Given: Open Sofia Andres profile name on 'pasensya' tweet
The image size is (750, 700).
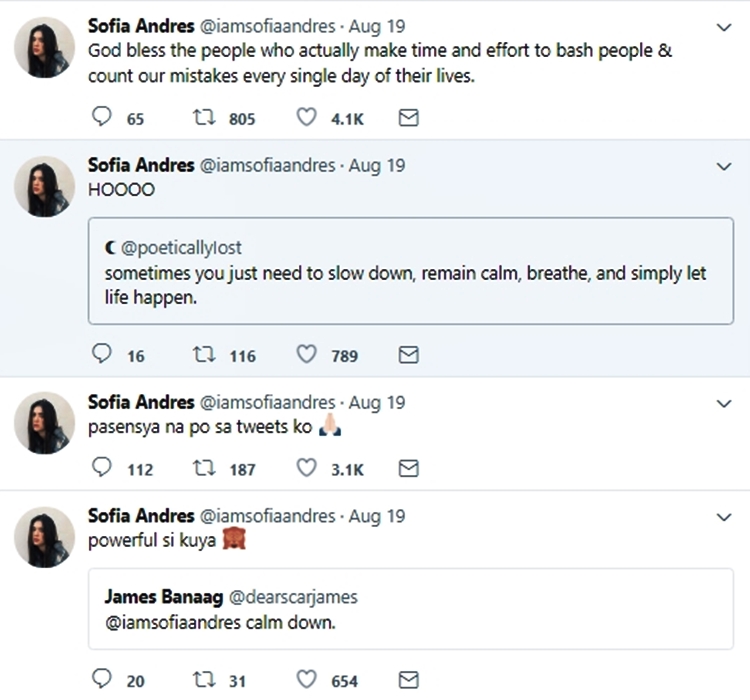Looking at the screenshot, I should pos(141,402).
